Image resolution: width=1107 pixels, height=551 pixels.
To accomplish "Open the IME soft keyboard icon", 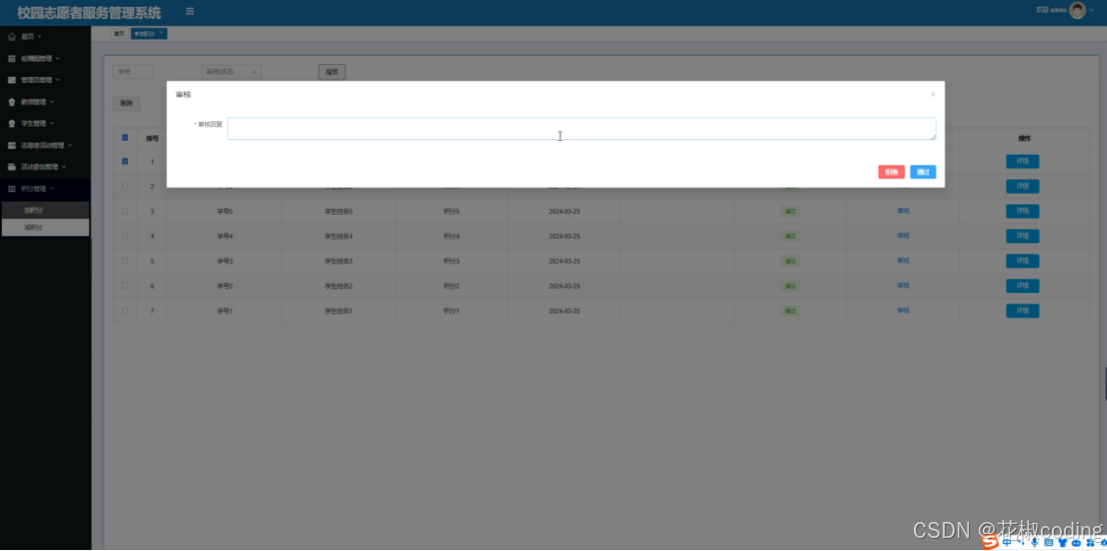I will [1048, 542].
